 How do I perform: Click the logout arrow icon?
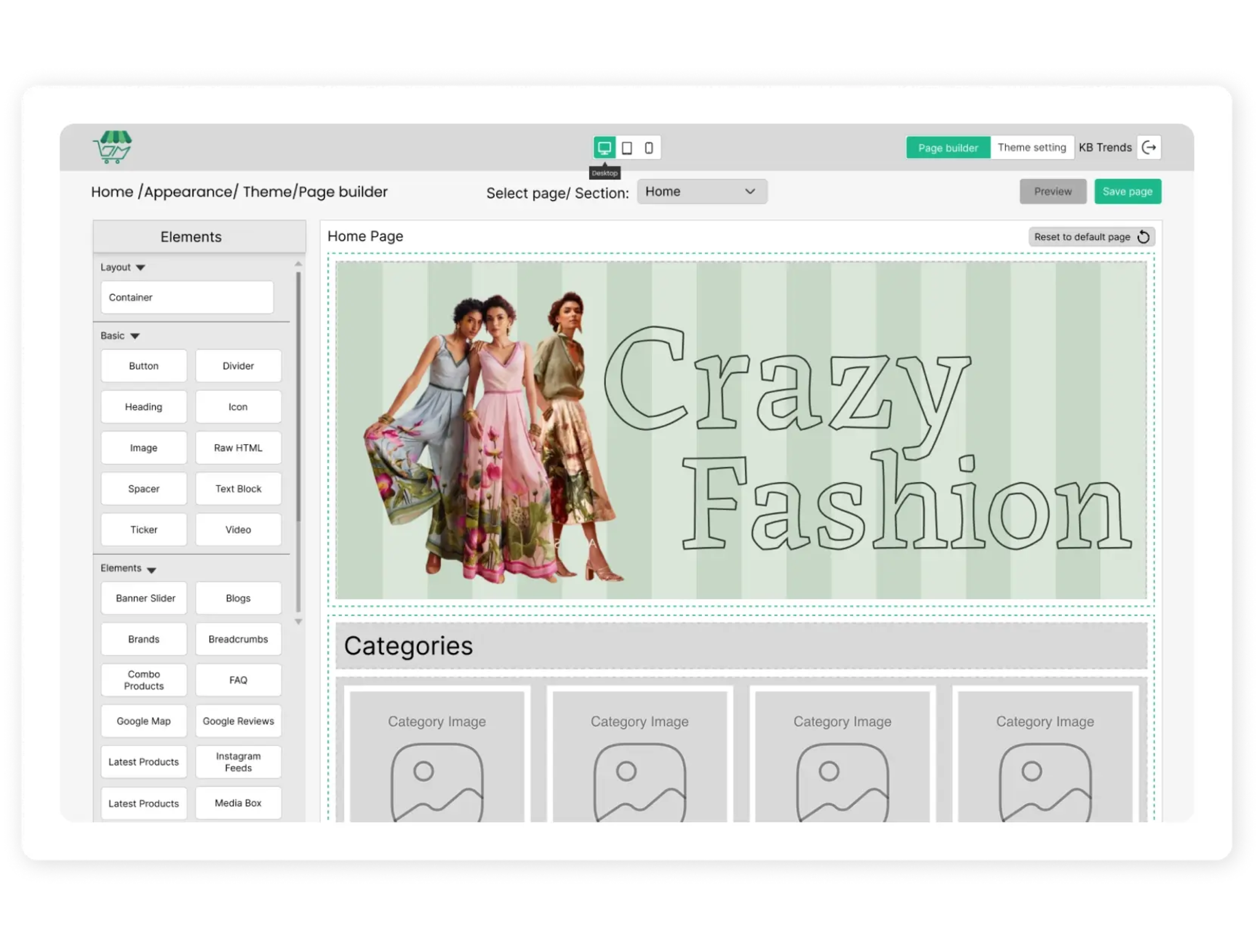pyautogui.click(x=1149, y=148)
